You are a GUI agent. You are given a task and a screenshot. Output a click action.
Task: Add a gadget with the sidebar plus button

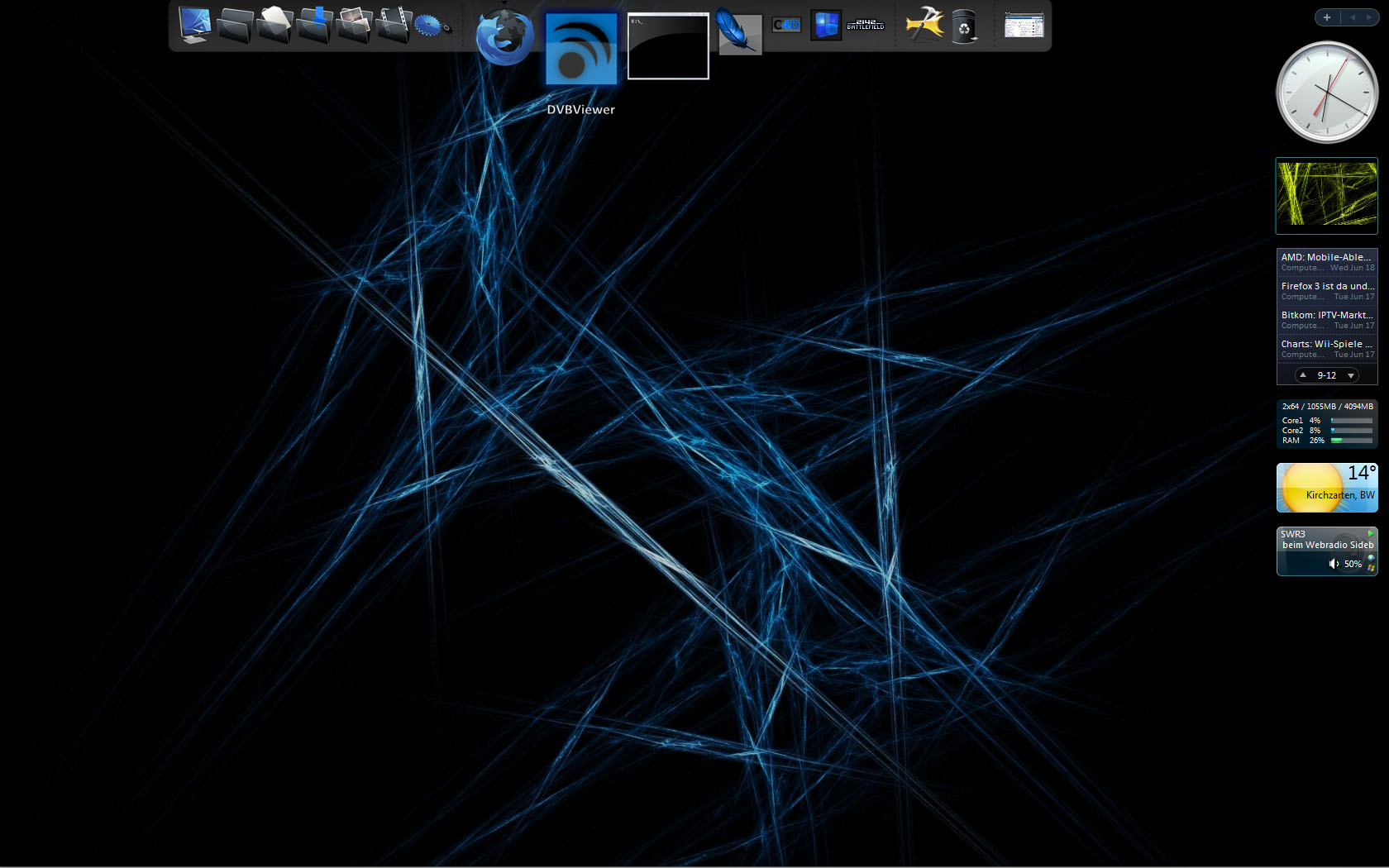(1327, 17)
